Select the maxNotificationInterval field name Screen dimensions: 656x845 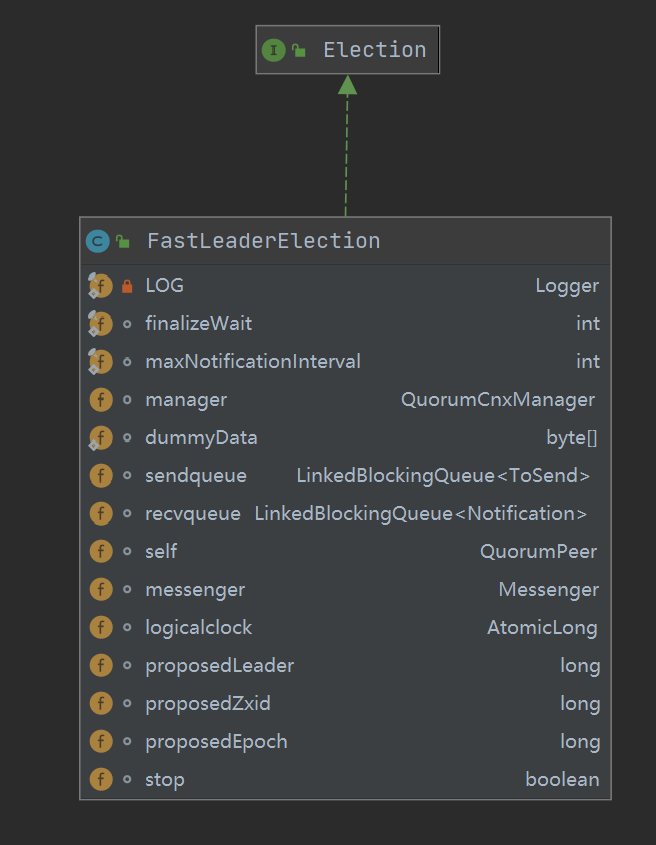click(x=253, y=361)
